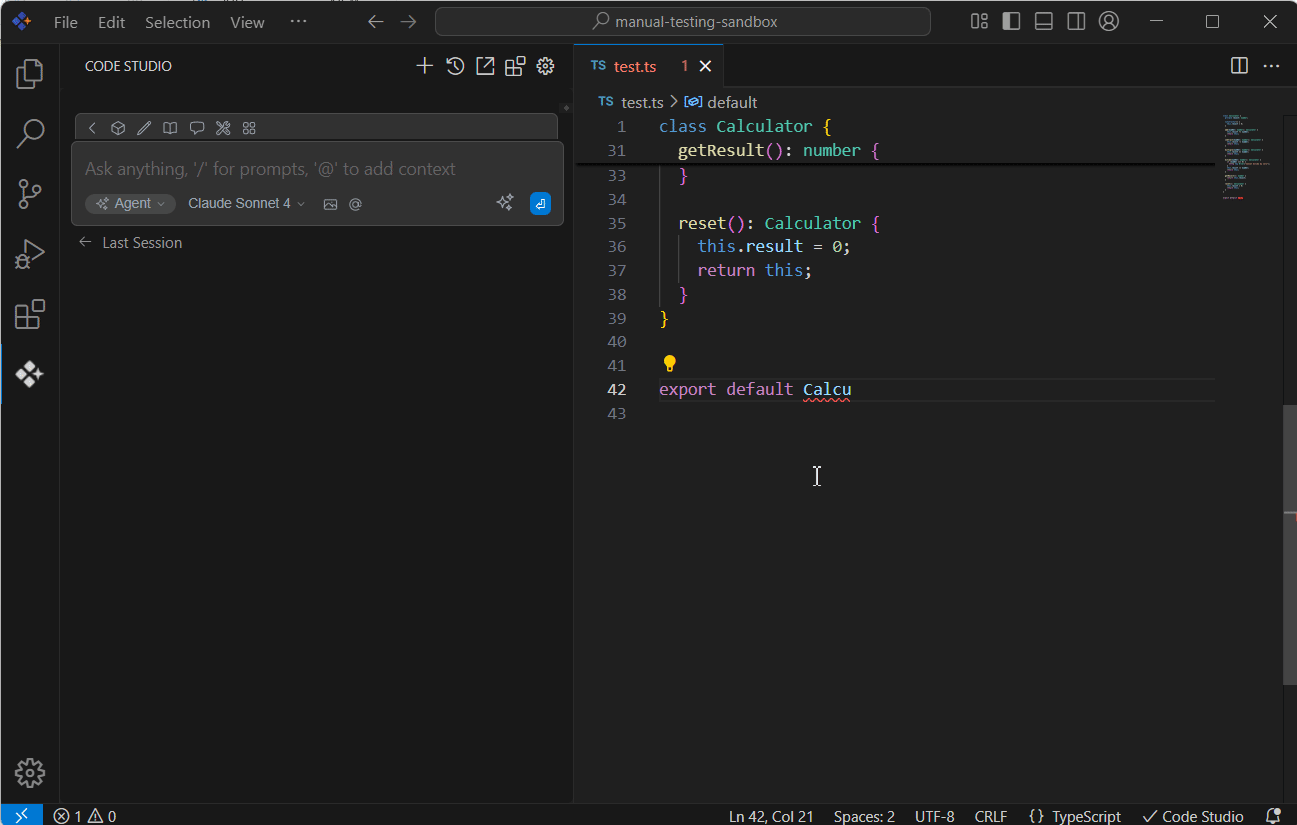Click the @ add context icon

[355, 204]
